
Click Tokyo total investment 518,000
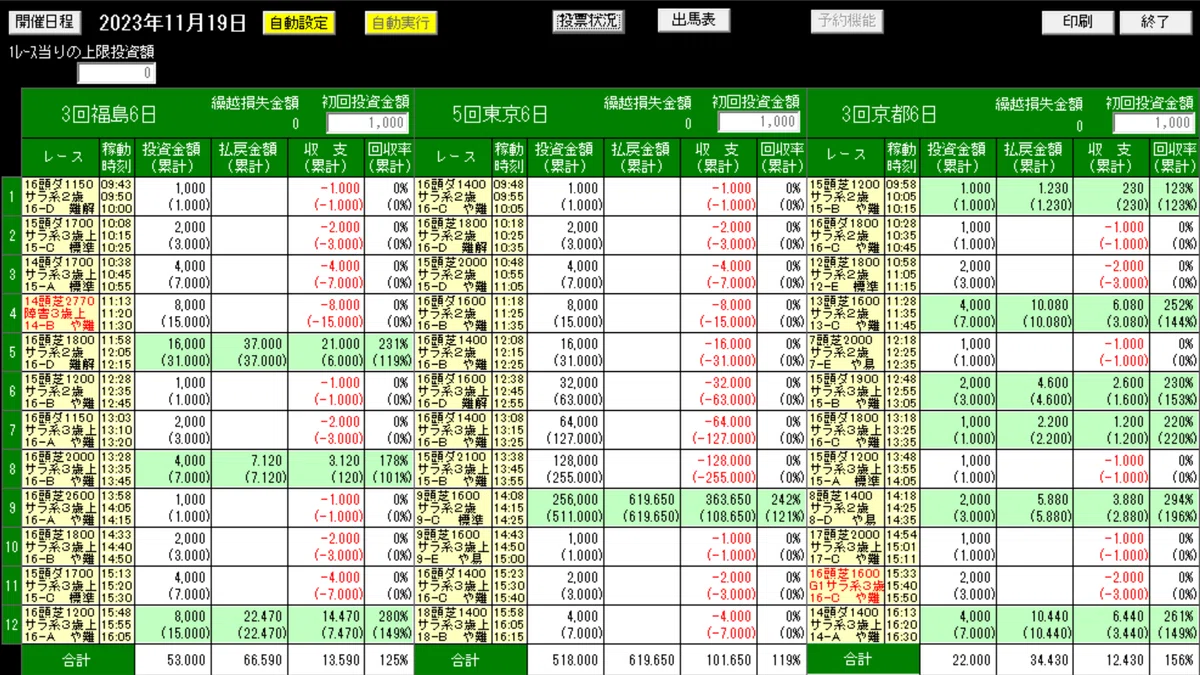point(566,660)
